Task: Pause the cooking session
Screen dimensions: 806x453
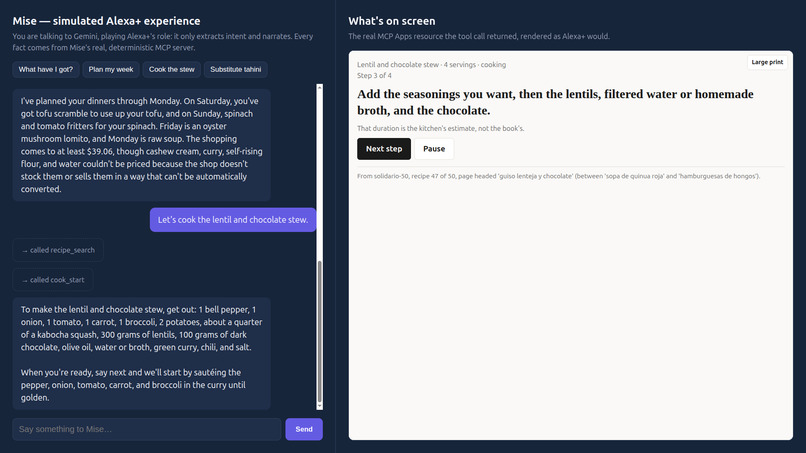Action: click(x=434, y=149)
